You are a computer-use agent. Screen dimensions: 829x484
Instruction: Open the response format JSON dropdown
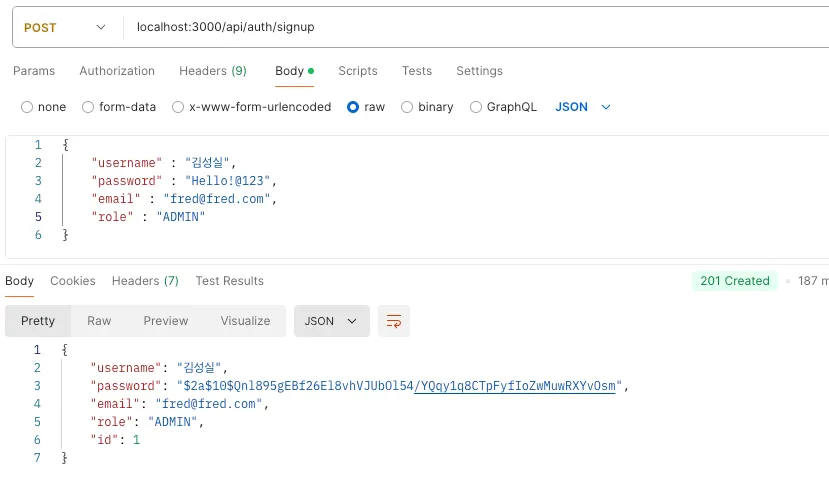pos(331,321)
